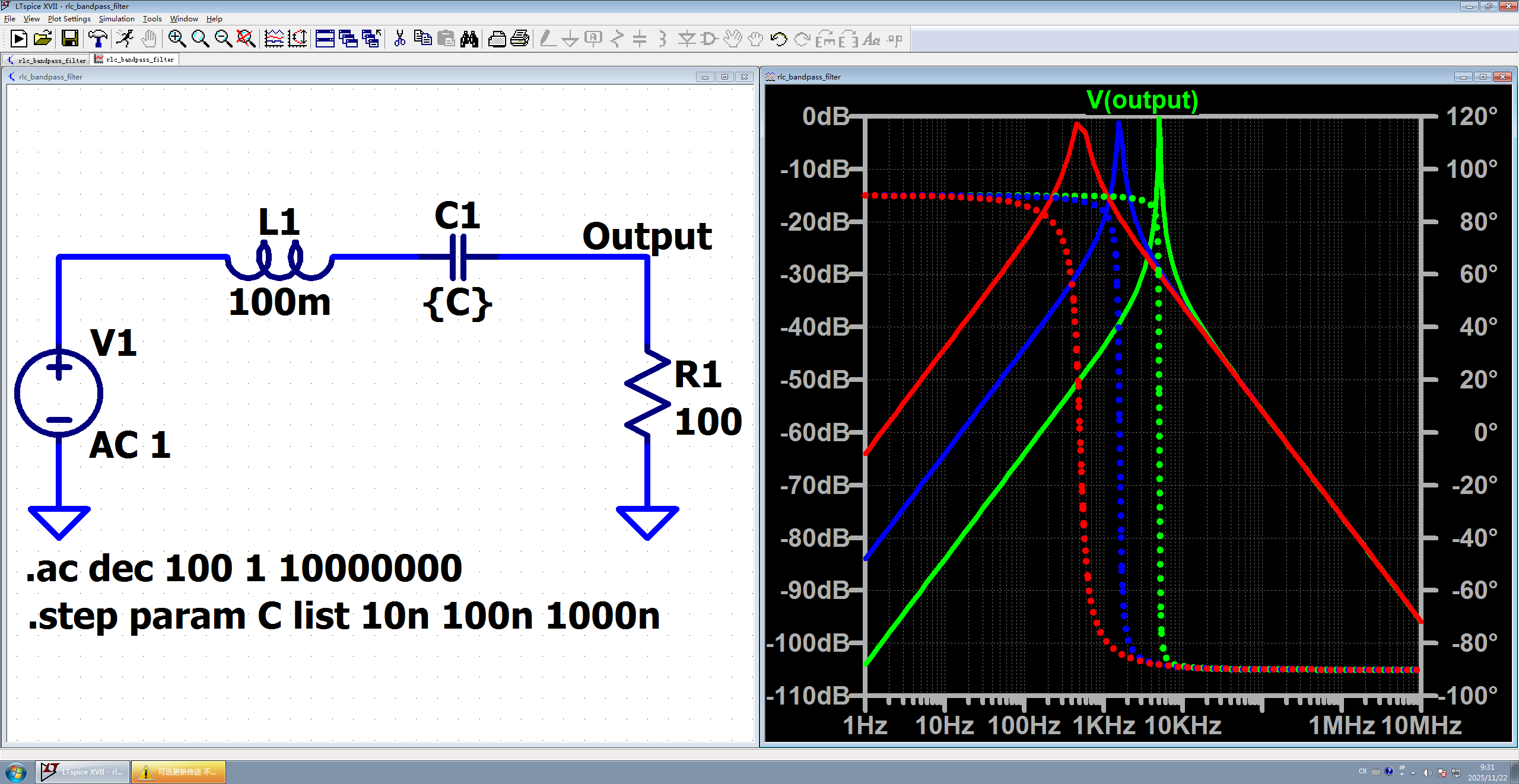Click the Print icon in toolbar
The width and height of the screenshot is (1519, 784).
(x=520, y=39)
